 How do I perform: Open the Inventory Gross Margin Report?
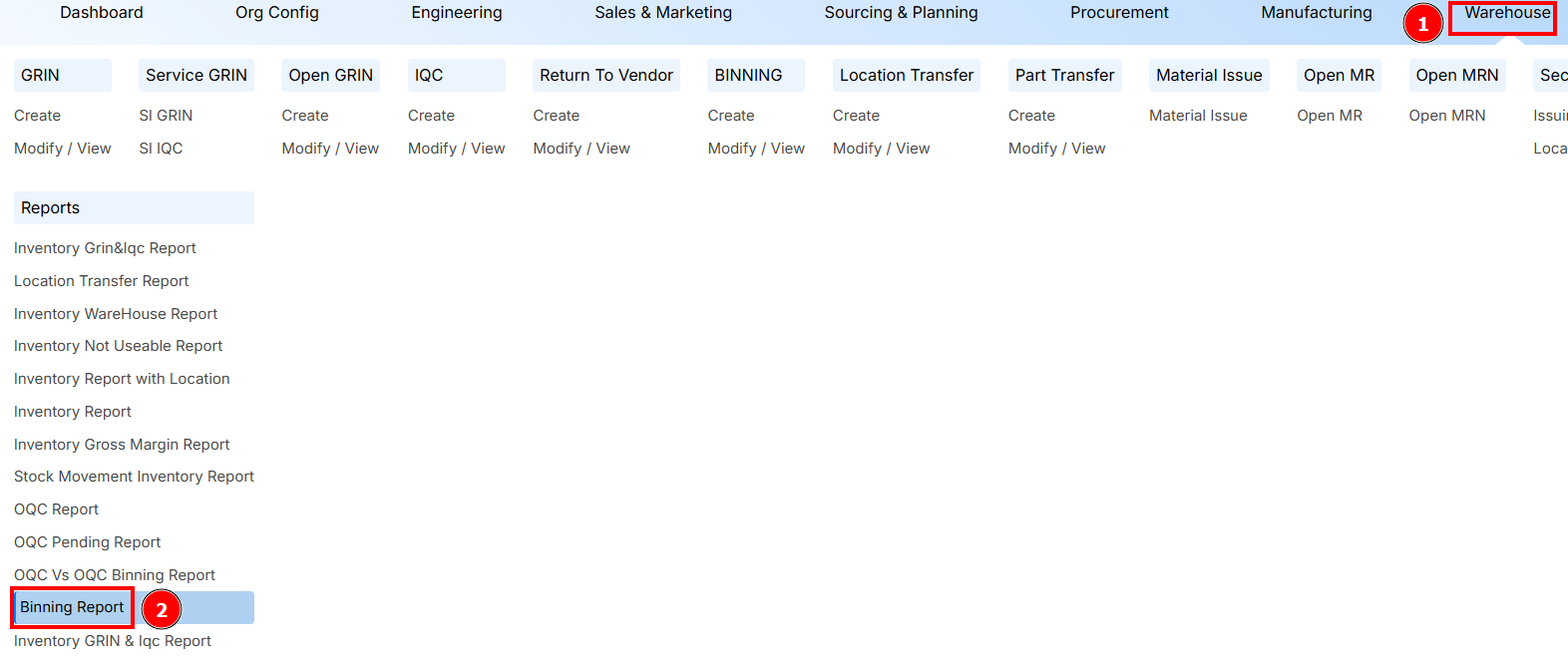point(121,444)
